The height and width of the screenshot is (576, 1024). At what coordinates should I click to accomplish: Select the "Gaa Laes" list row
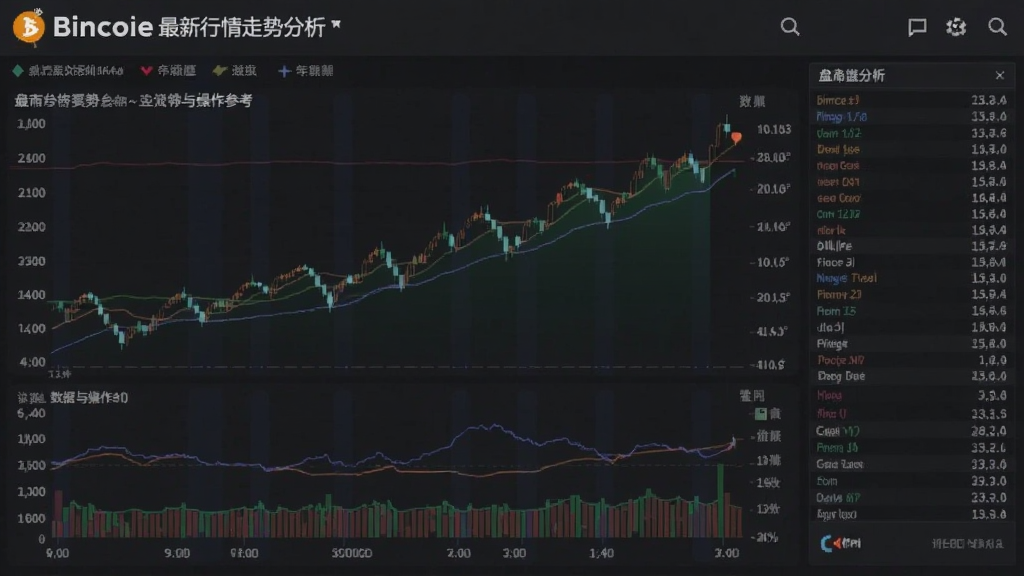tap(911, 464)
